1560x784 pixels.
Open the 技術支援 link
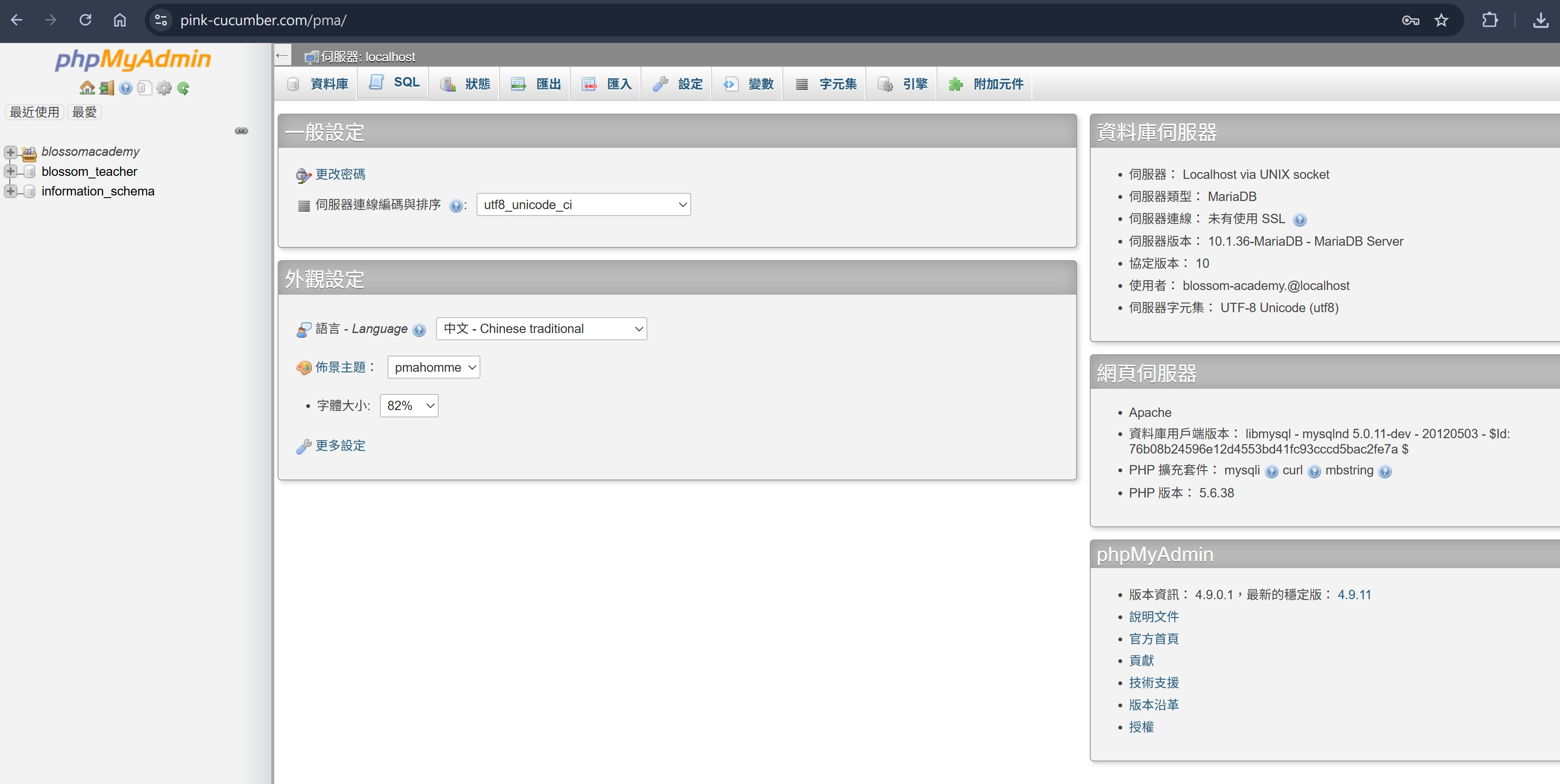[1154, 683]
